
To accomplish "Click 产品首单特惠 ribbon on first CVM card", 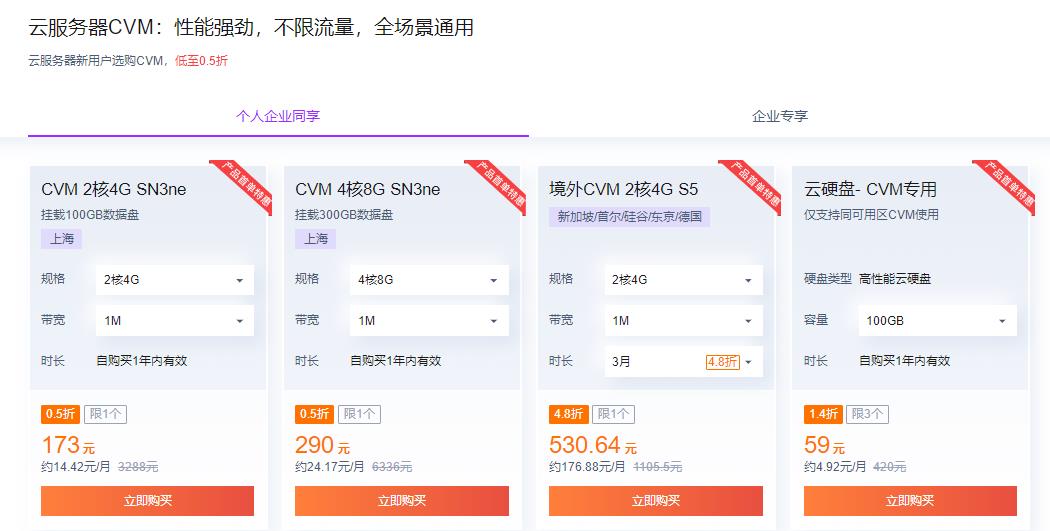I will point(245,183).
